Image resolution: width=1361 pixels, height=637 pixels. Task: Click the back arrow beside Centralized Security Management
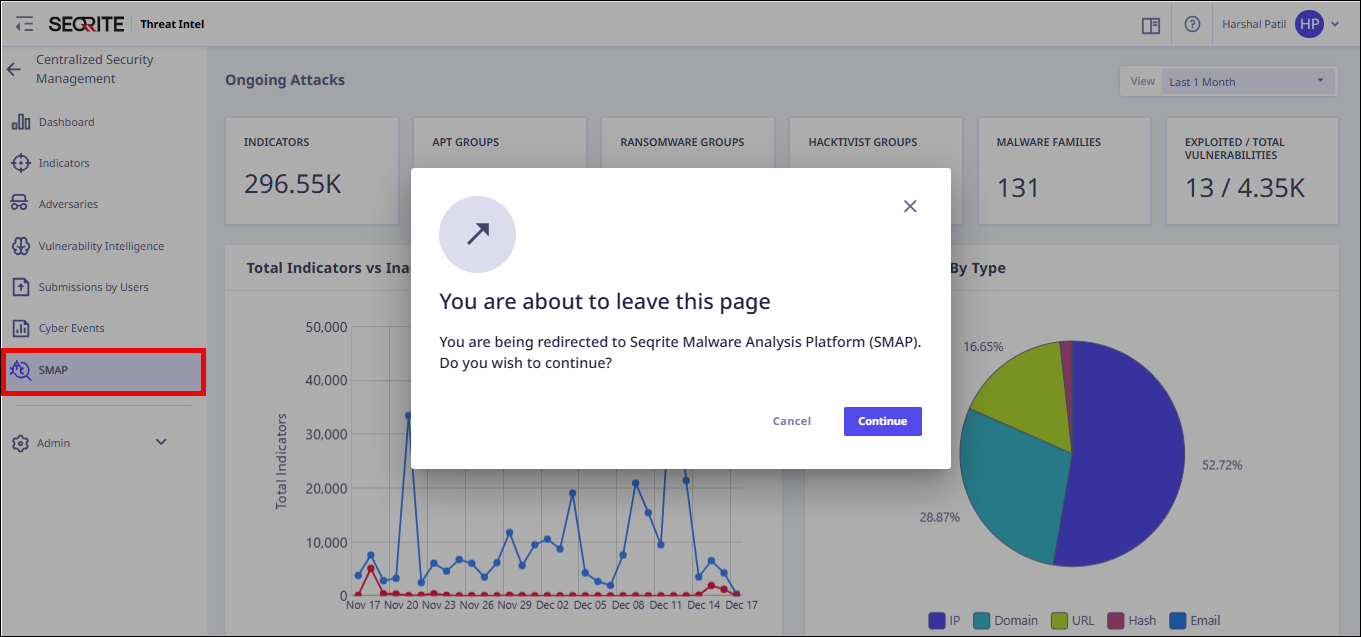(13, 69)
